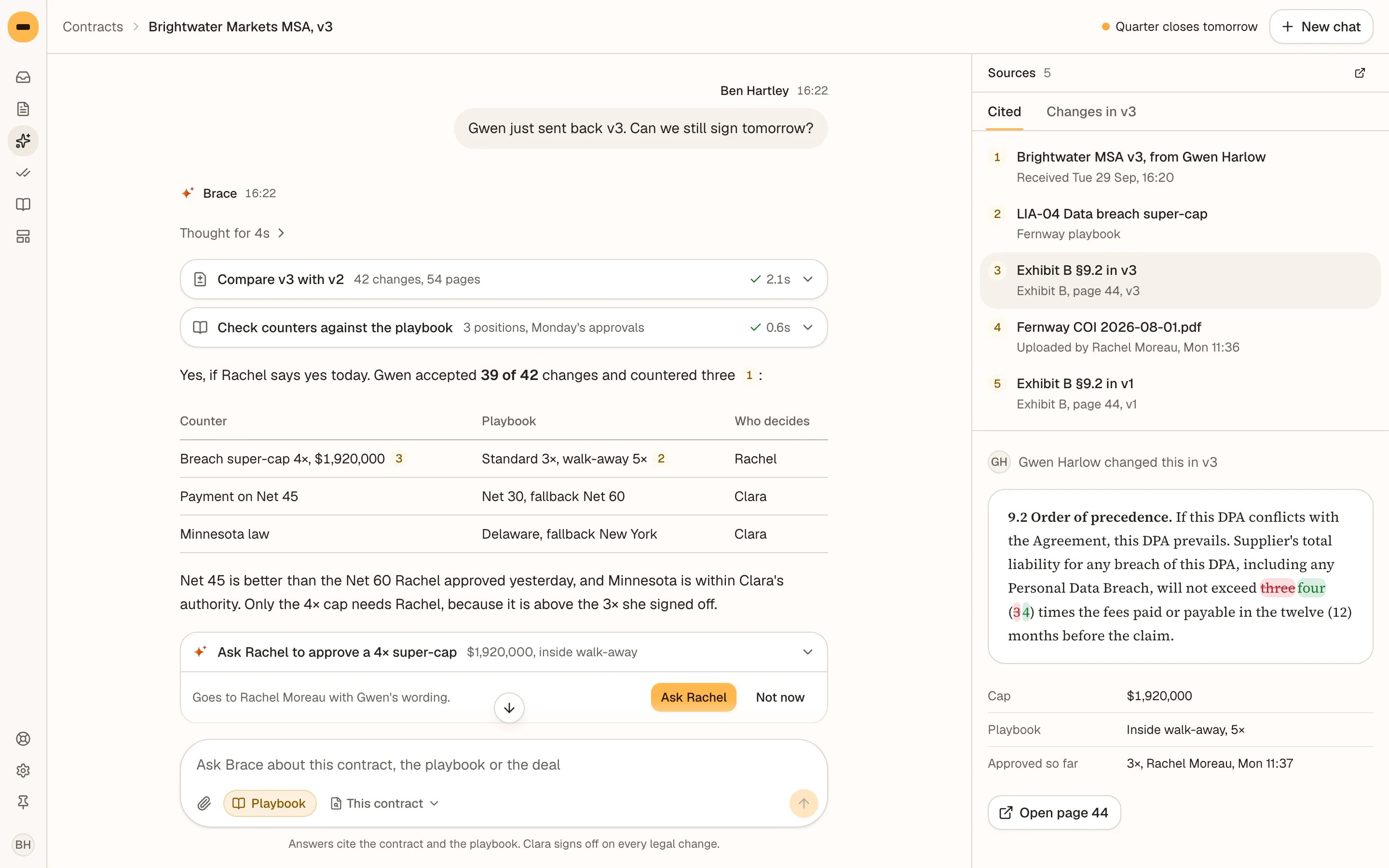Open the settings gear icon

pyautogui.click(x=23, y=771)
